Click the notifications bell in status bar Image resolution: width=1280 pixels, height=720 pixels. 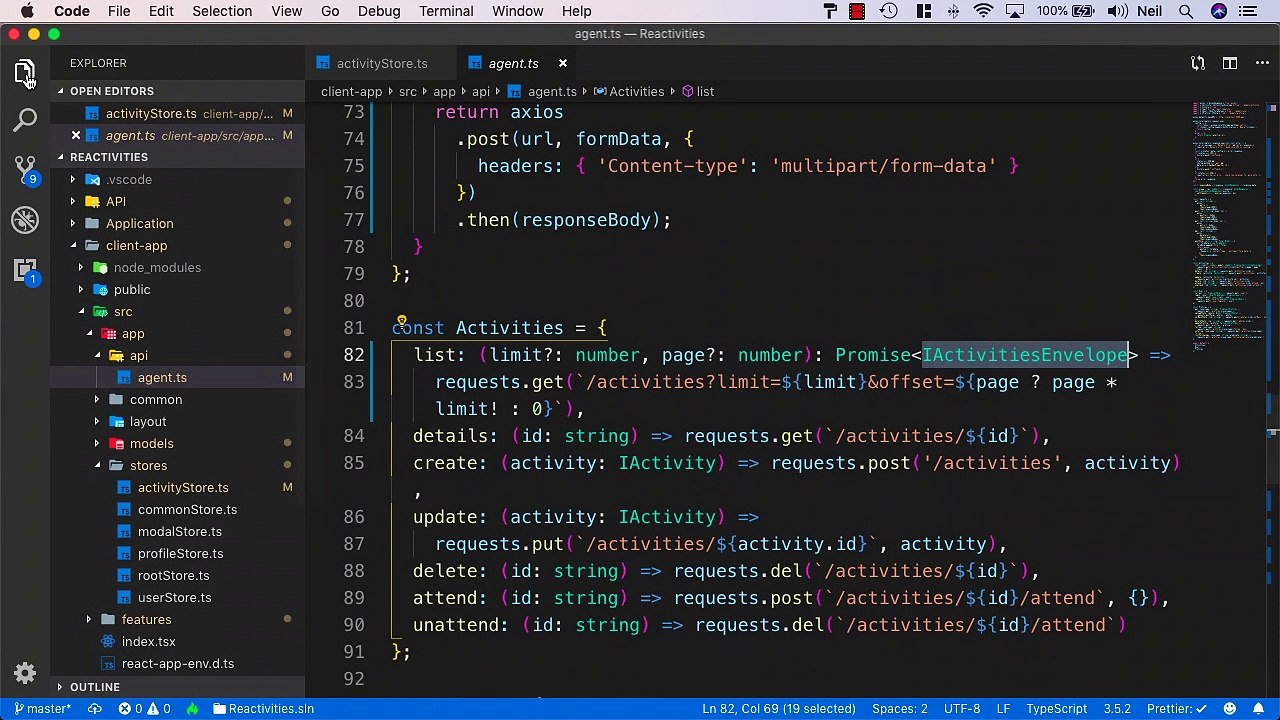point(1258,708)
